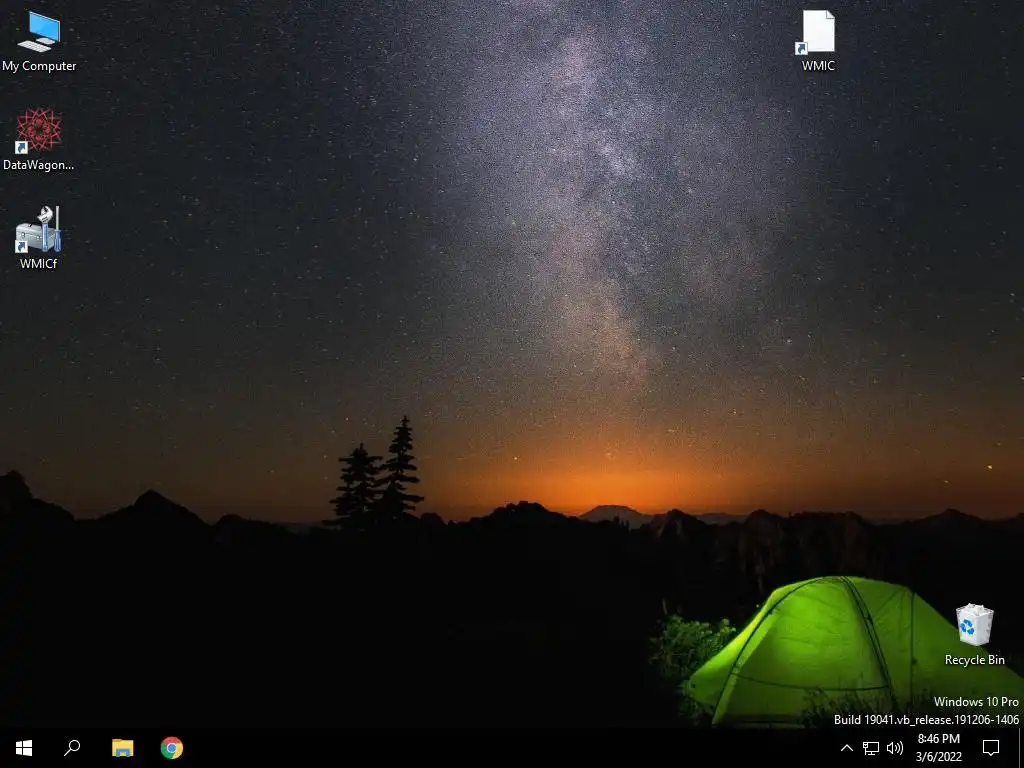Select the DataWagon desktop shortcut
The height and width of the screenshot is (768, 1024).
39,140
